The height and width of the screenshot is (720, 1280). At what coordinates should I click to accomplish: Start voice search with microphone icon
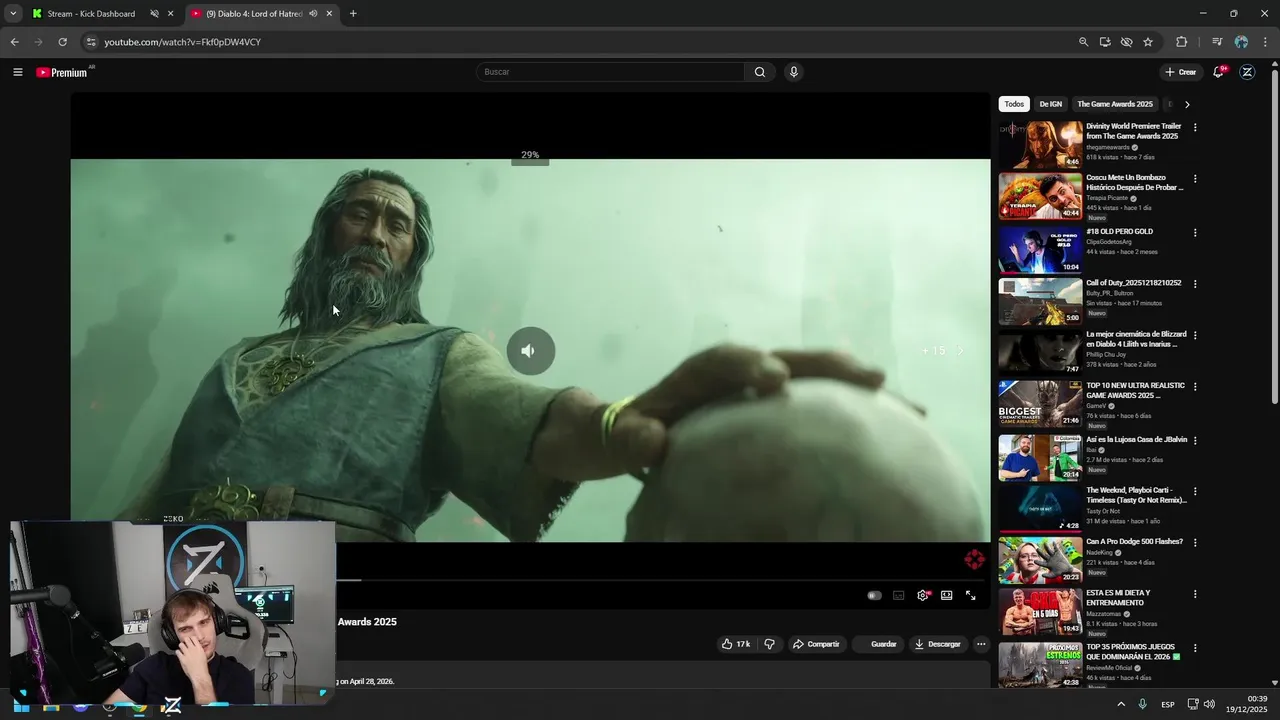tap(793, 72)
